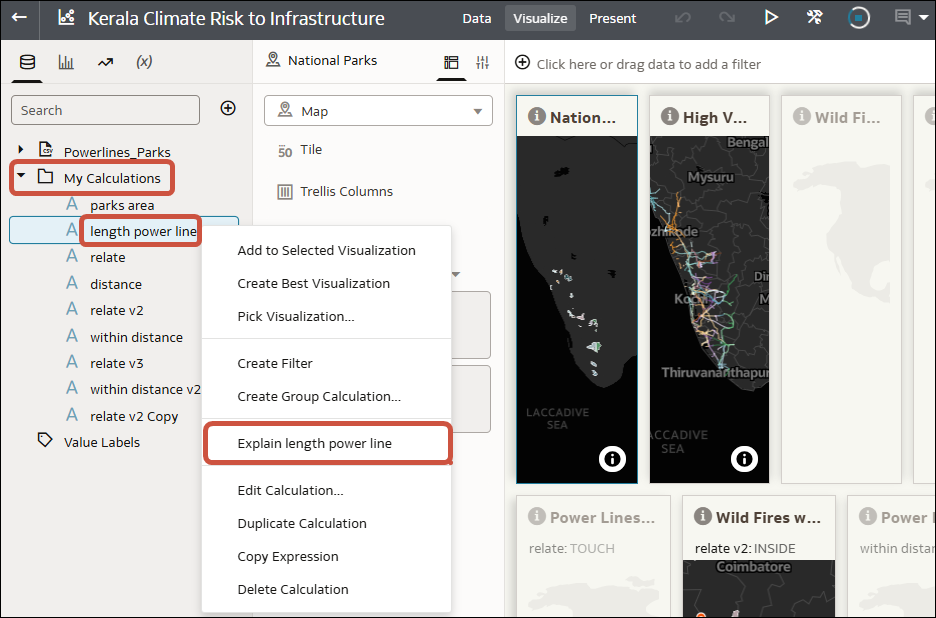Open the Properties sliders icon
The height and width of the screenshot is (618, 936).
pyautogui.click(x=482, y=62)
